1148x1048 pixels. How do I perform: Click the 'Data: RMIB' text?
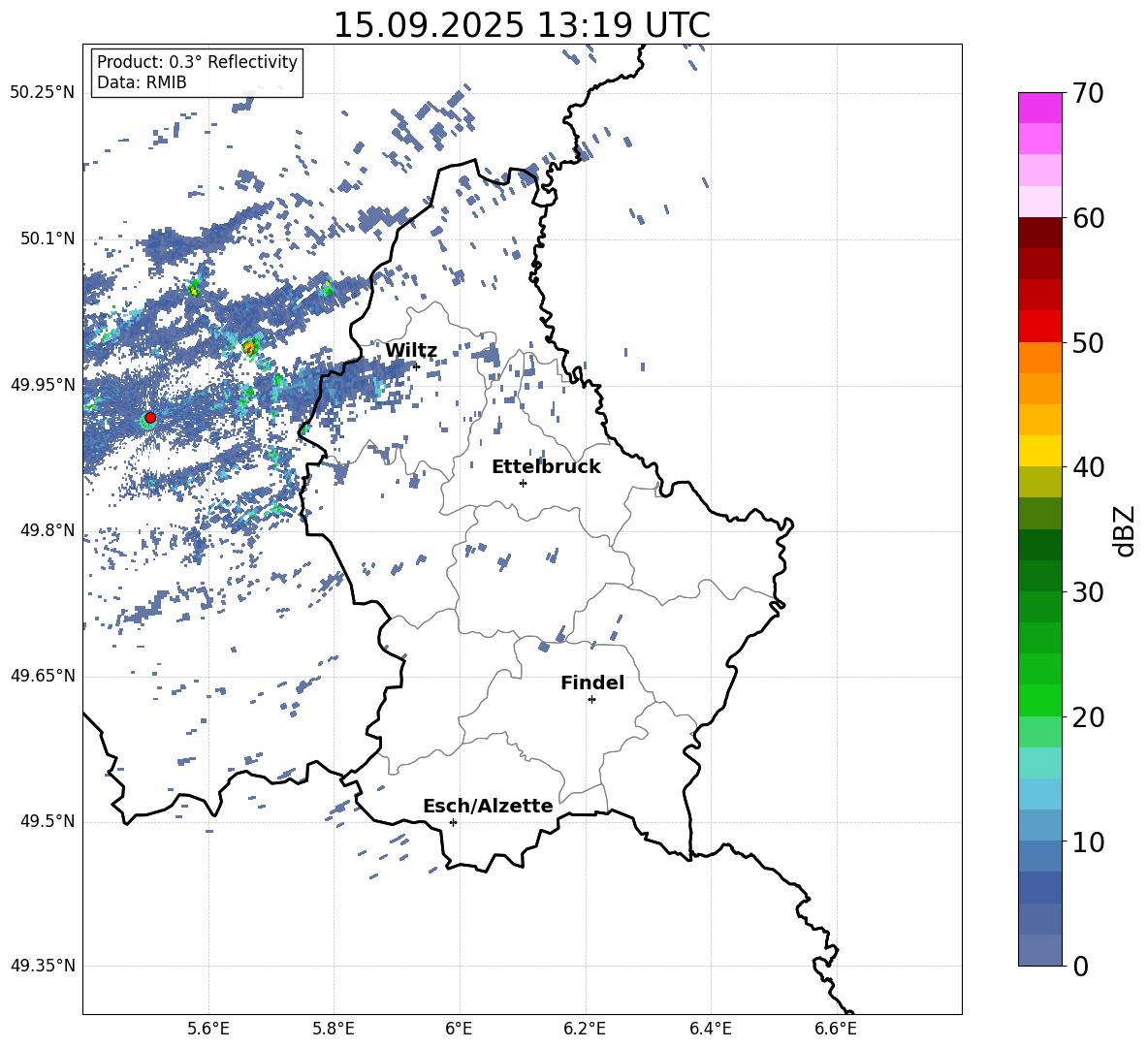point(142,82)
